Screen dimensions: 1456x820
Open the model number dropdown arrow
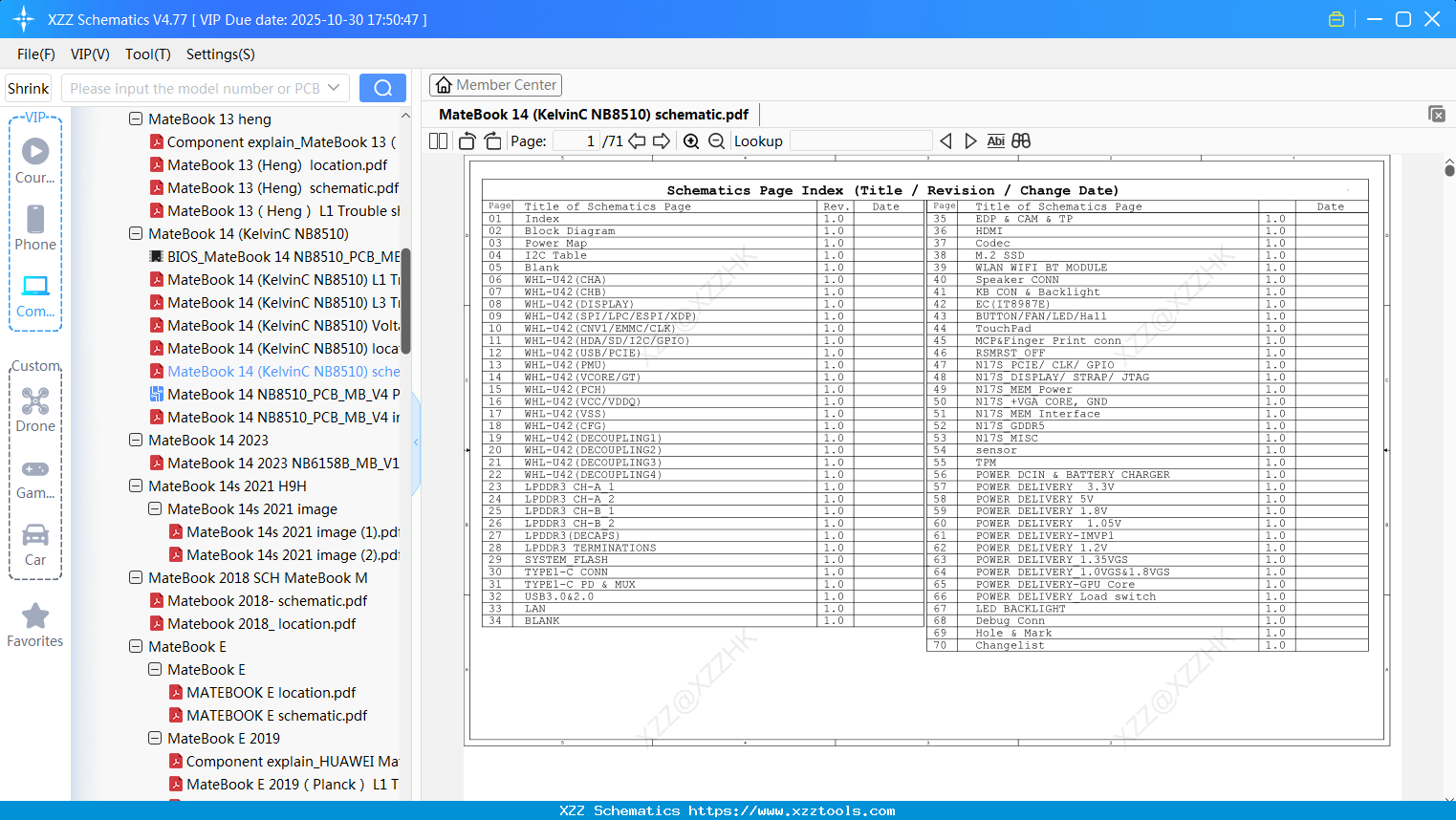[x=334, y=88]
